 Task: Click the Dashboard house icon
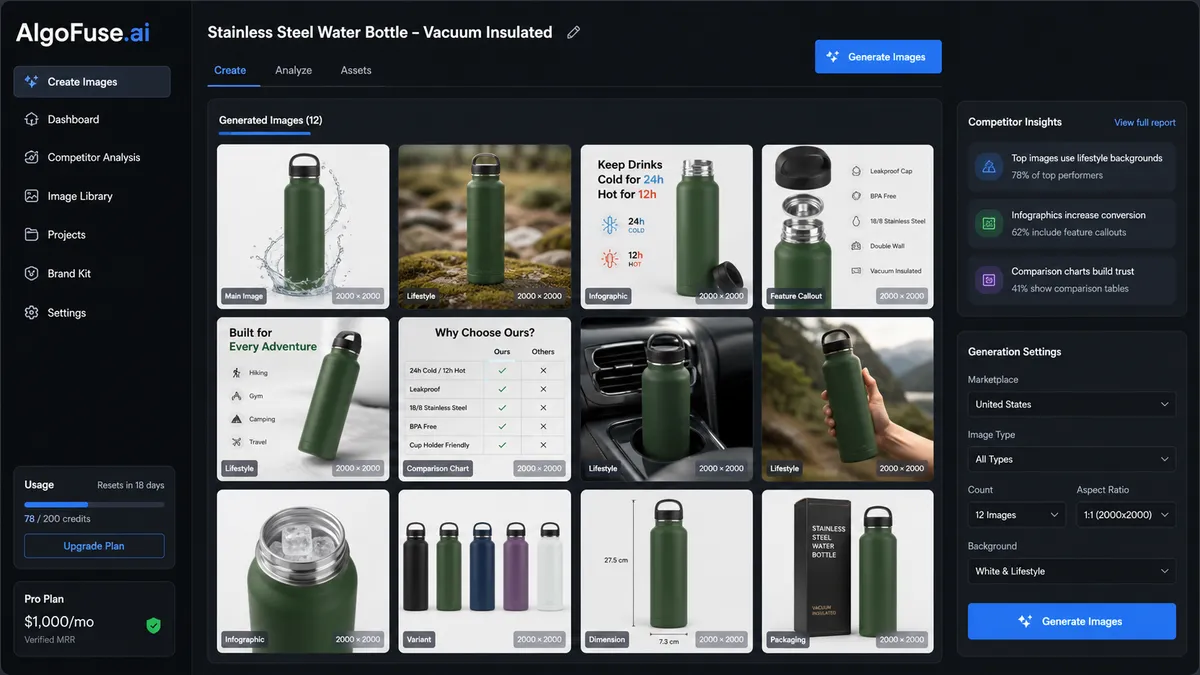point(31,119)
